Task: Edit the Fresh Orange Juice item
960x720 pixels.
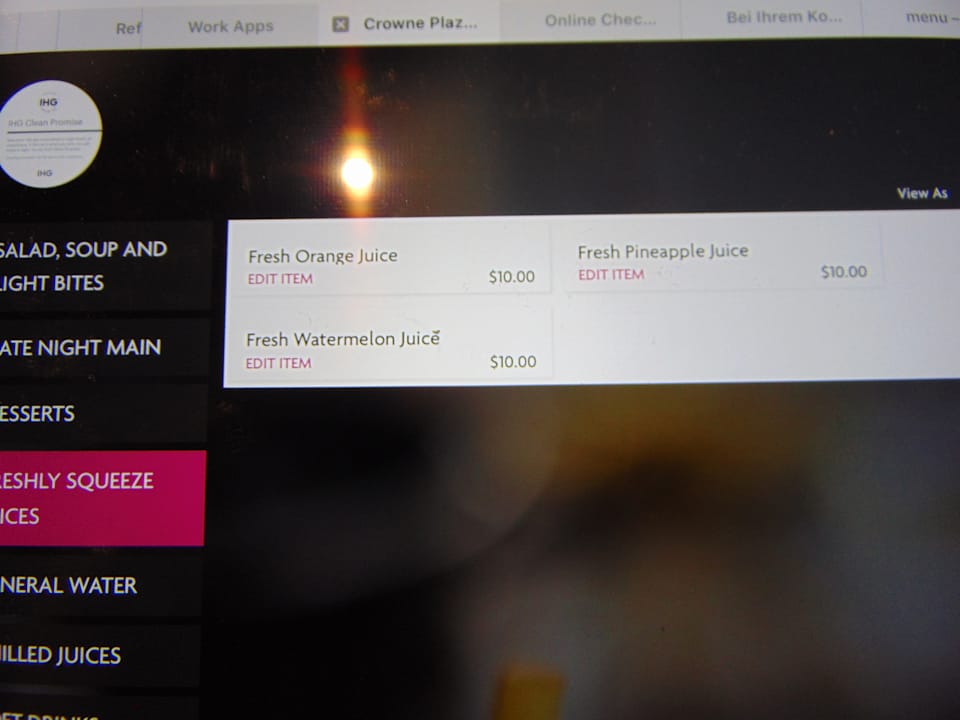Action: [x=280, y=279]
